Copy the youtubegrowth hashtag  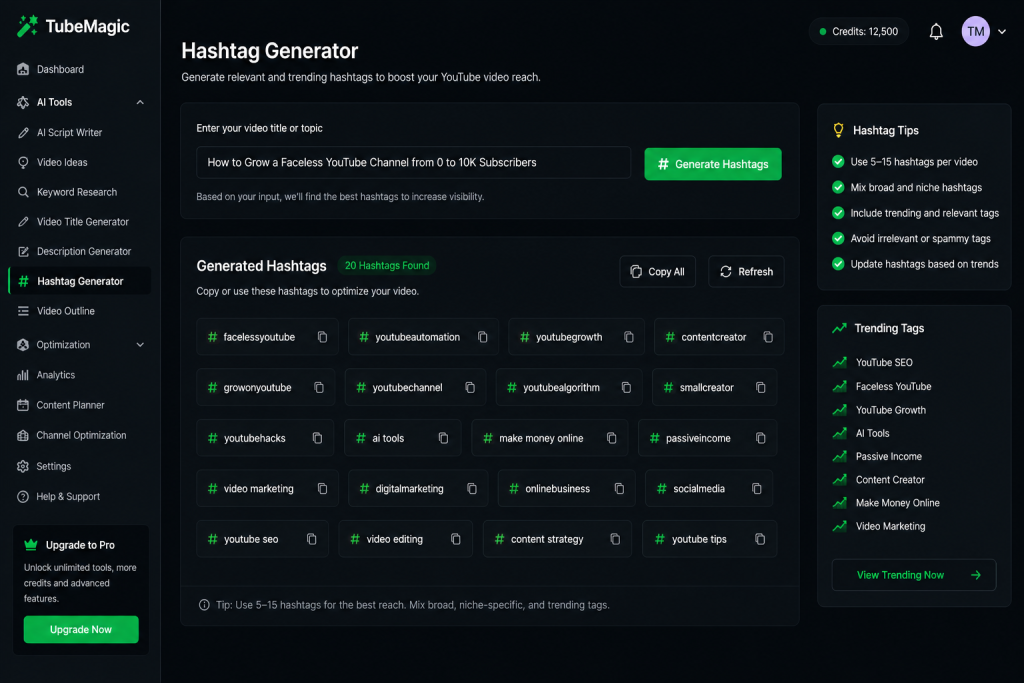point(629,337)
